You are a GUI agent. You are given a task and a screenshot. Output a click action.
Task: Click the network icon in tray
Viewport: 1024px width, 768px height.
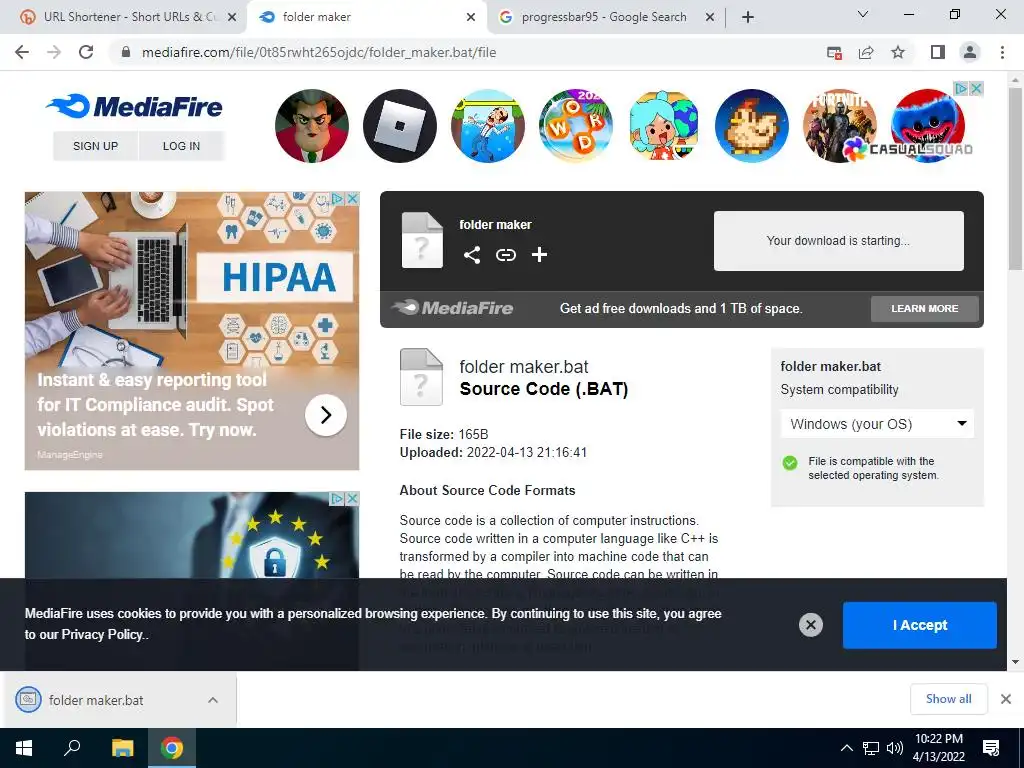(871, 748)
